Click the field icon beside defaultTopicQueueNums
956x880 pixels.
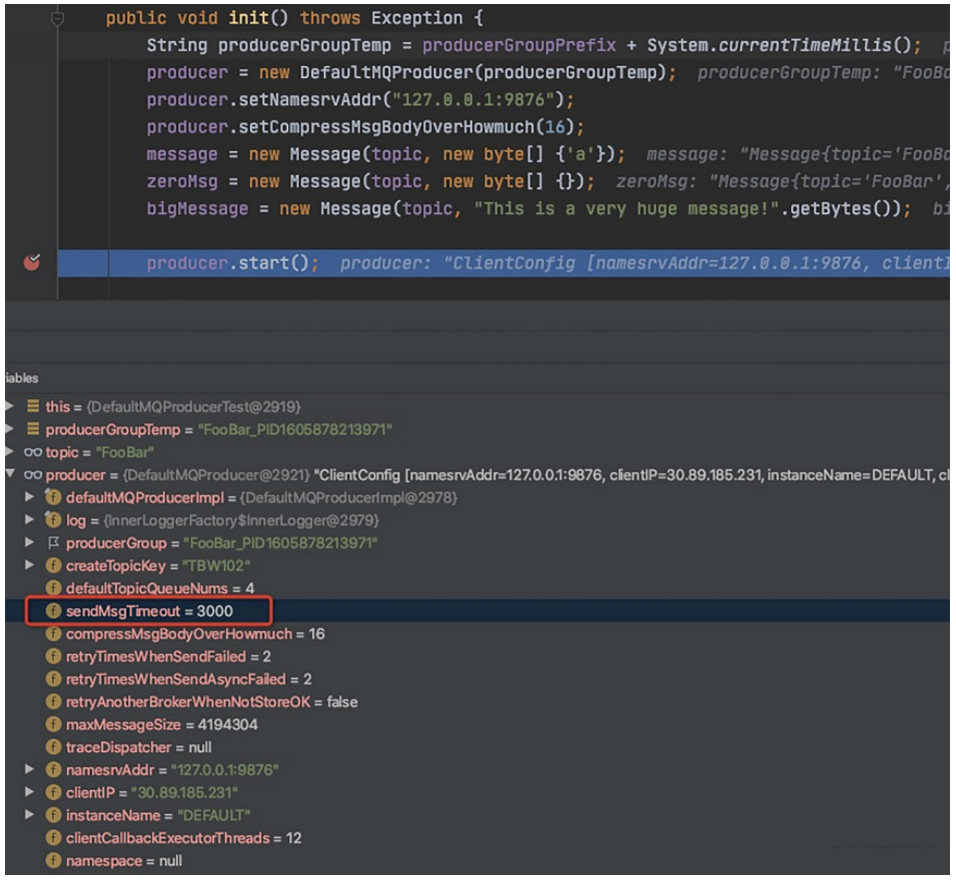53,588
